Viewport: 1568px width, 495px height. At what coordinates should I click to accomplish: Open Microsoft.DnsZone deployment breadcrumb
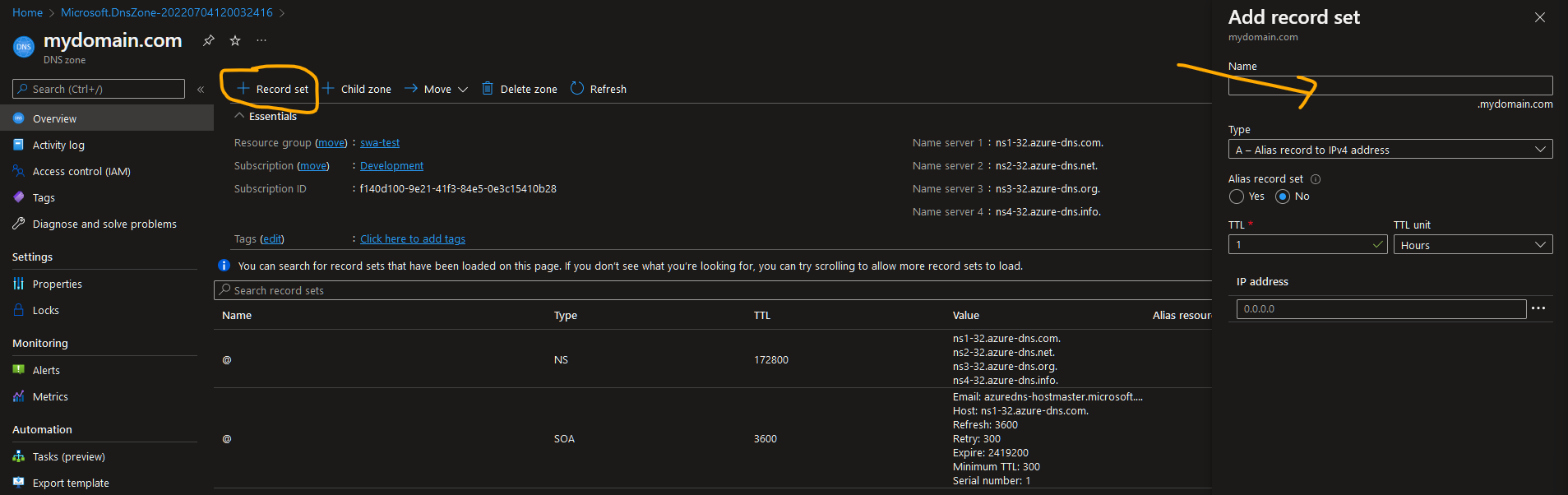point(167,12)
